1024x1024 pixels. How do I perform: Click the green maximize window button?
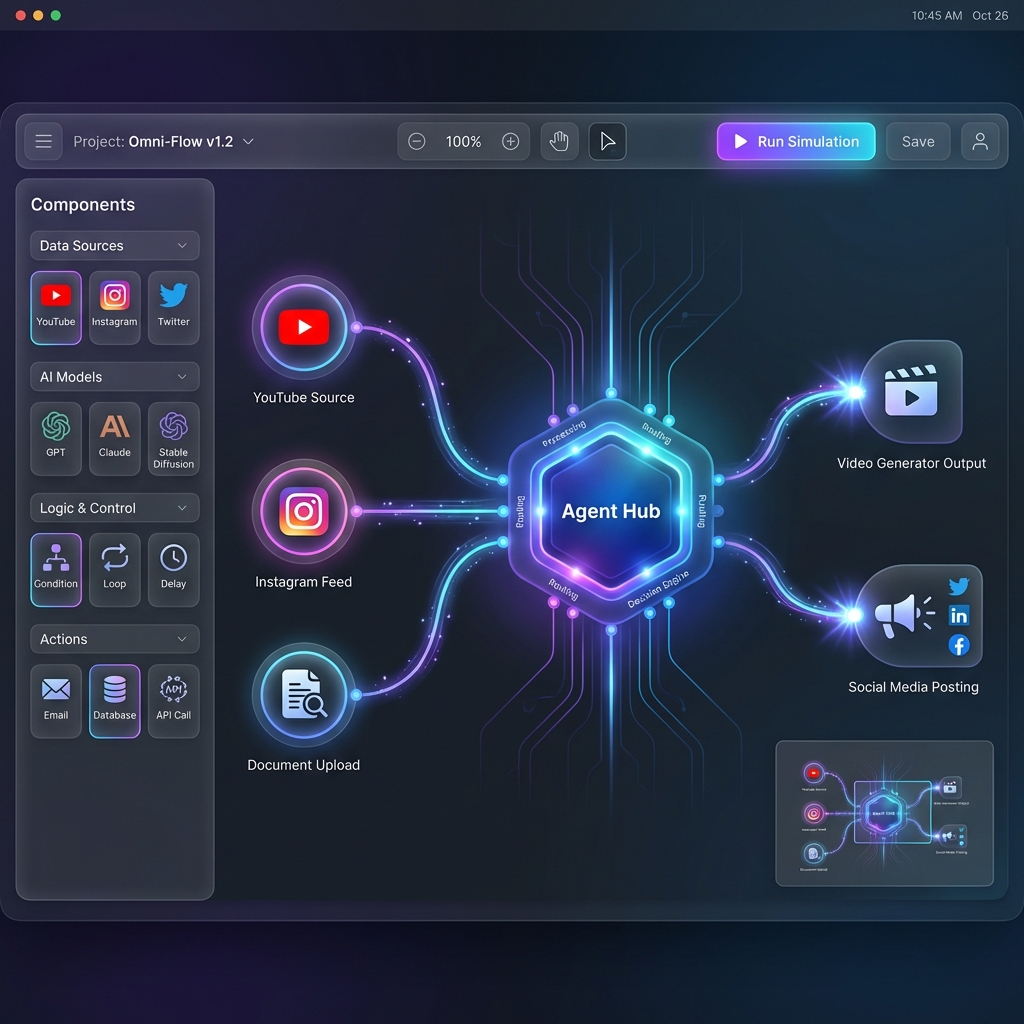click(56, 15)
